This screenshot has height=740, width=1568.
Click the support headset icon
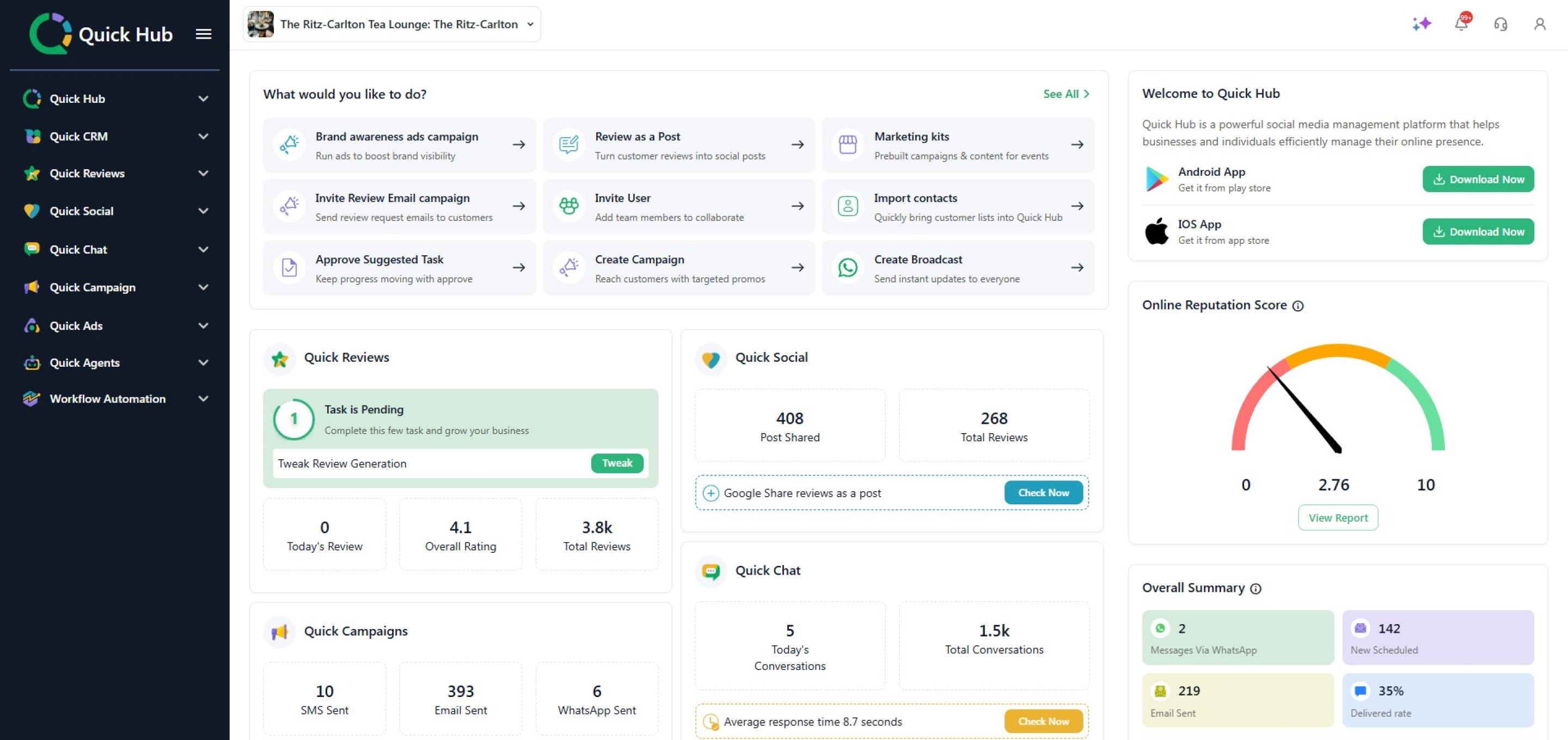pos(1500,24)
